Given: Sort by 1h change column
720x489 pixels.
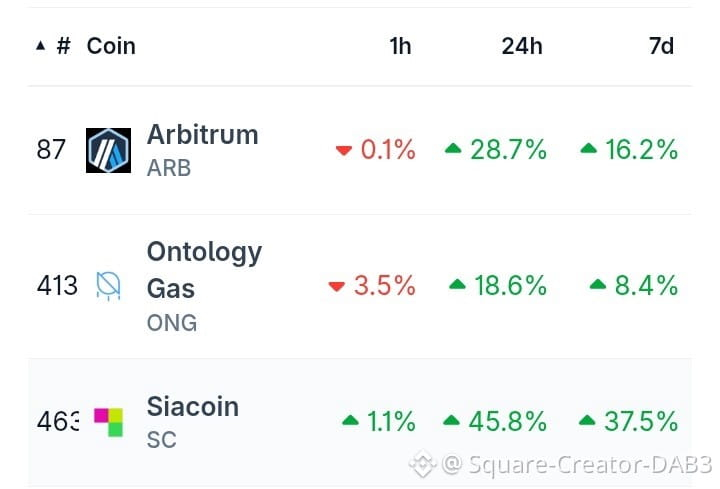Looking at the screenshot, I should tap(400, 46).
